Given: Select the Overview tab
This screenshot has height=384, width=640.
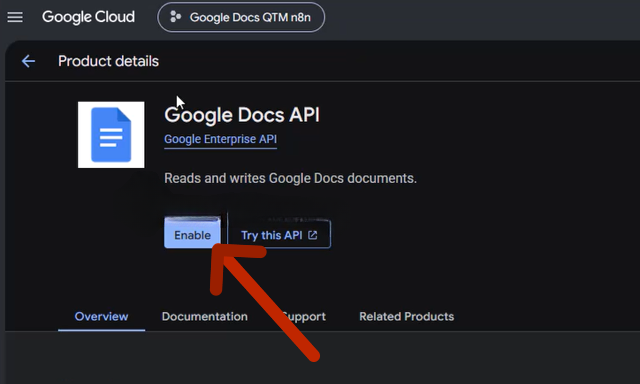Looking at the screenshot, I should pyautogui.click(x=101, y=317).
